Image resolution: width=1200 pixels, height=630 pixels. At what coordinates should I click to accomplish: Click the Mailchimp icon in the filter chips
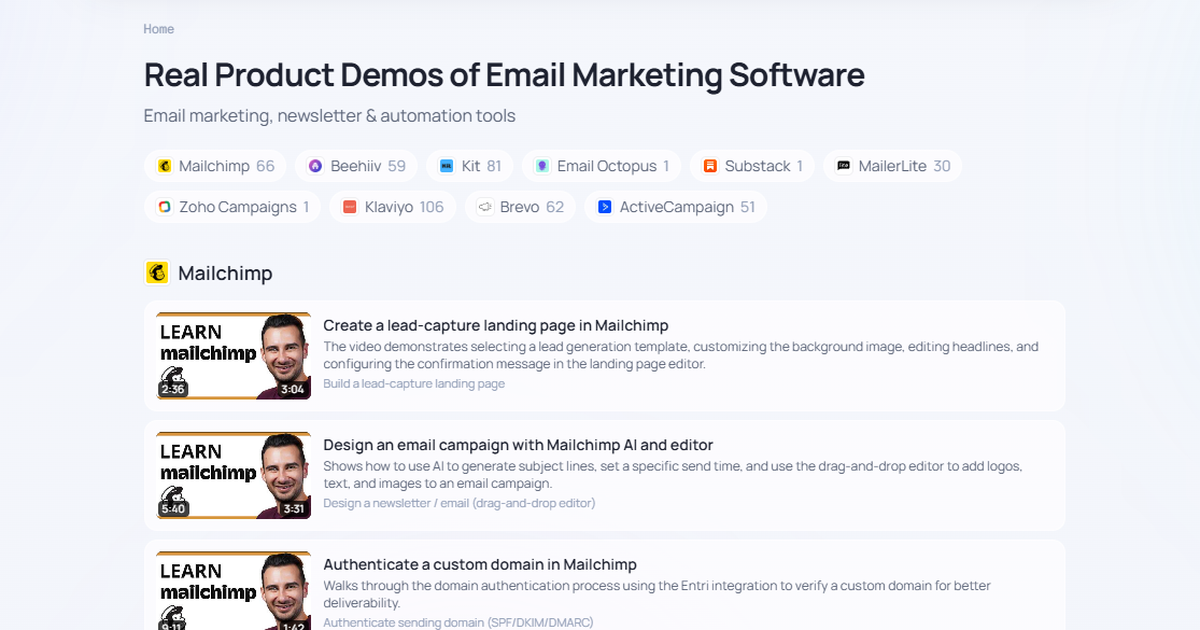164,166
